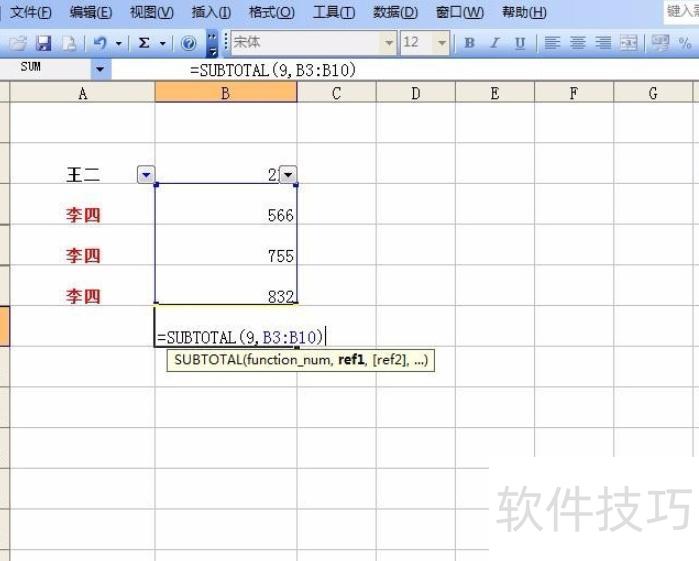699x561 pixels.
Task: Open the 编辑(E) menu
Action: pos(90,12)
